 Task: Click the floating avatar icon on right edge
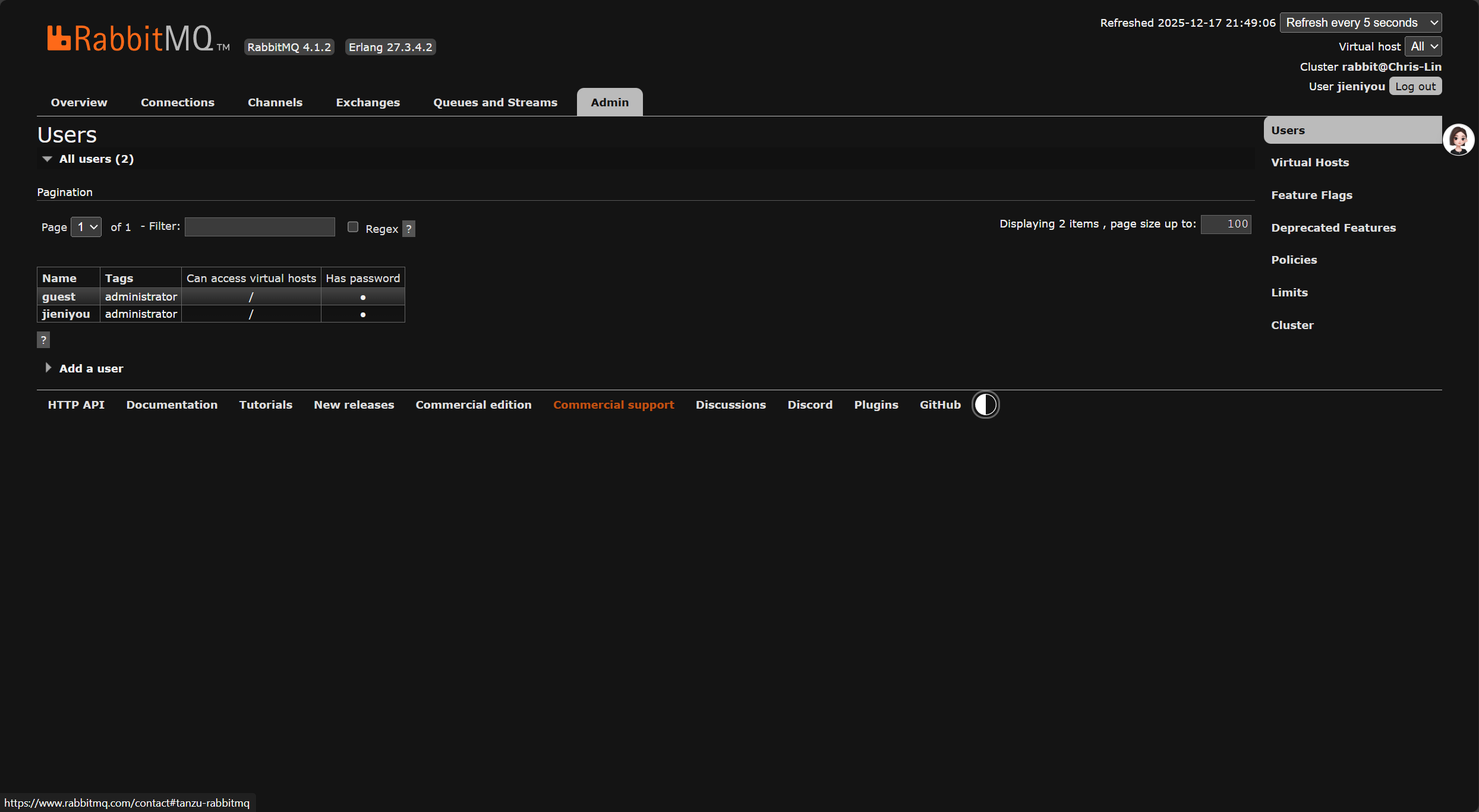[x=1458, y=140]
